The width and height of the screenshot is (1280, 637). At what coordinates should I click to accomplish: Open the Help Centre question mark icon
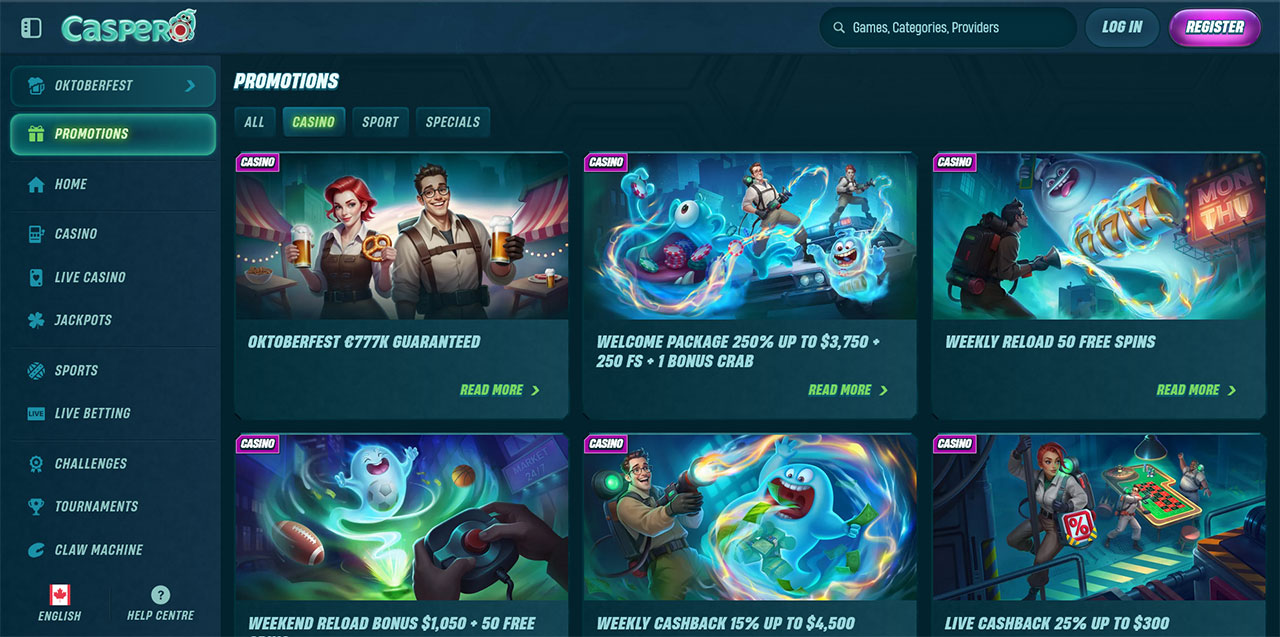(x=160, y=594)
